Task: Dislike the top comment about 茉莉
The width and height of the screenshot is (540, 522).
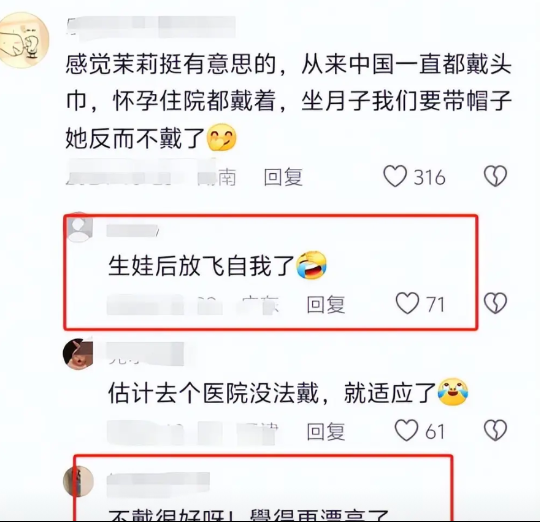Action: pos(495,176)
